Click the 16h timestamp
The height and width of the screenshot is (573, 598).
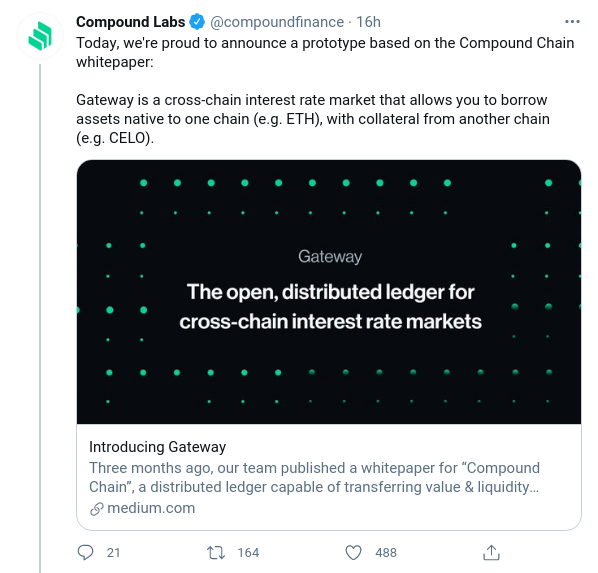(368, 22)
